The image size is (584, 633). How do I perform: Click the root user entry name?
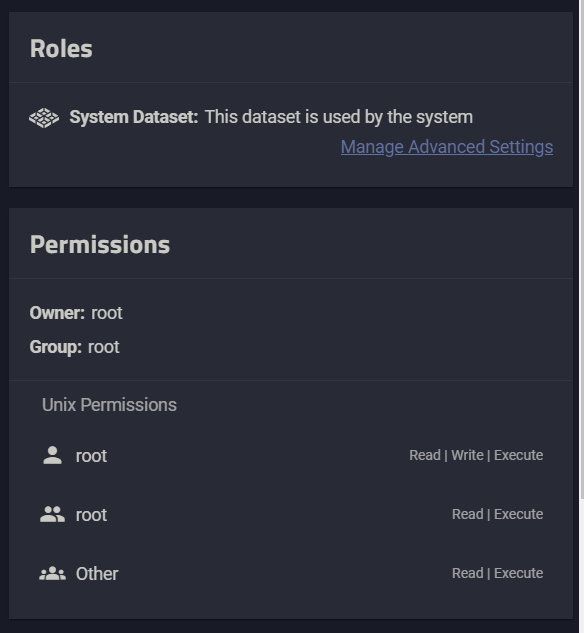point(91,456)
